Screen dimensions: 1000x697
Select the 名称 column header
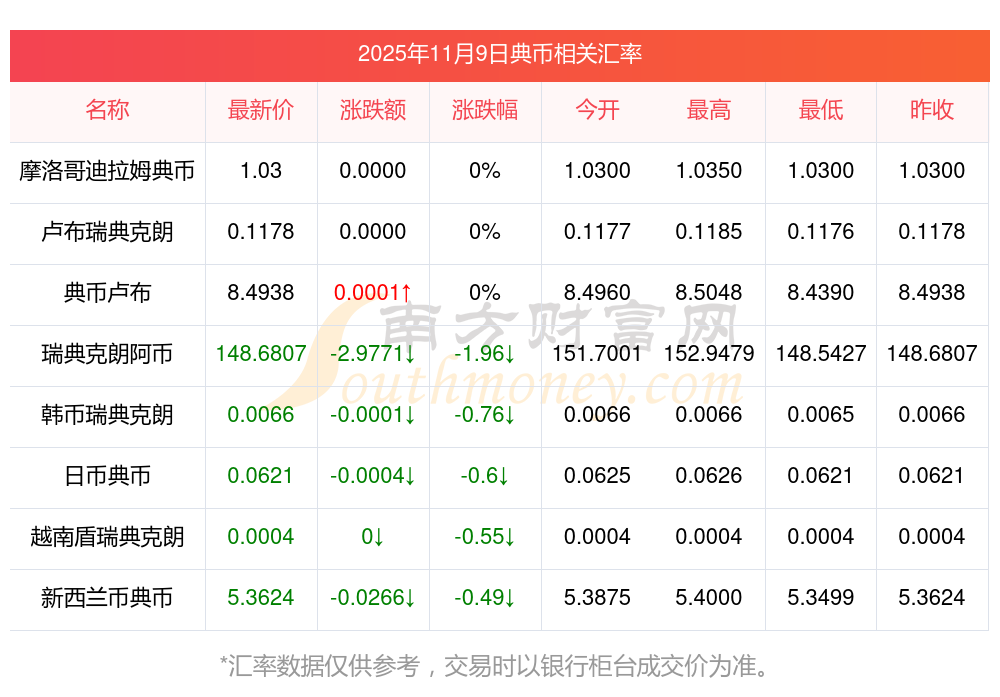click(107, 110)
